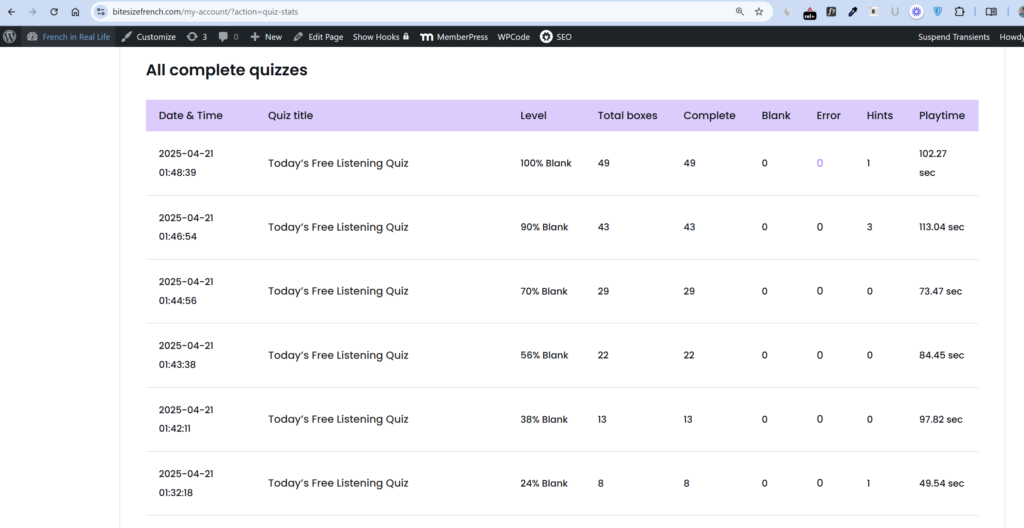Click the Hints column header
1024x528 pixels.
pyautogui.click(x=880, y=116)
